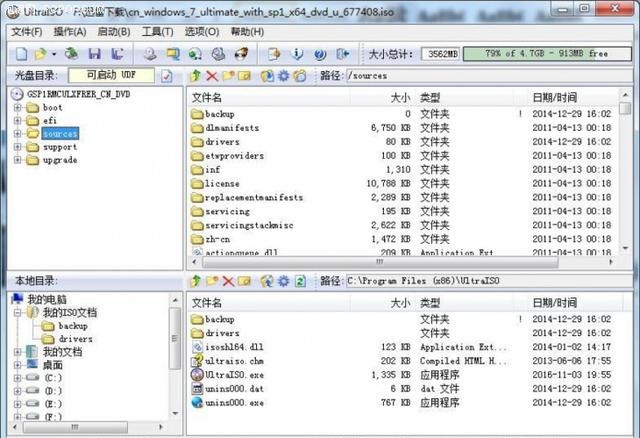Click the Compress ISO icon
The width and height of the screenshot is (640, 438).
(x=218, y=53)
